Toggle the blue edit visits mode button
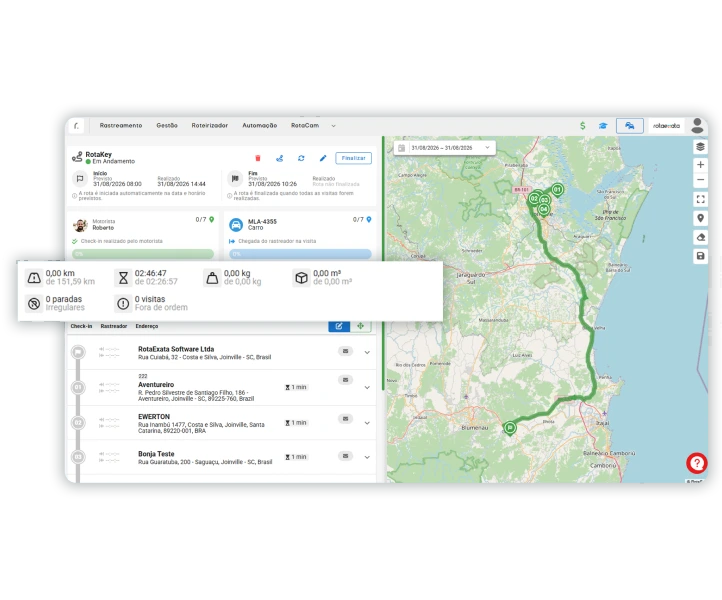The height and width of the screenshot is (600, 722). click(339, 326)
